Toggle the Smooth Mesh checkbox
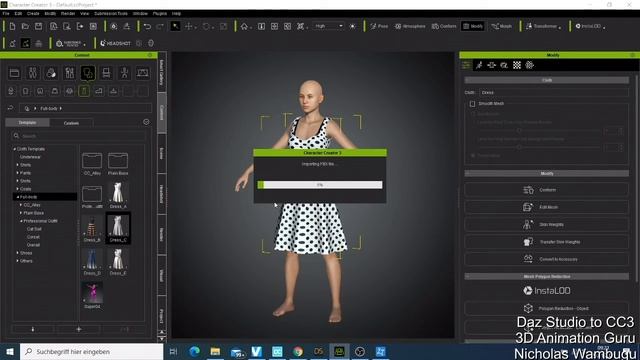Screen dimensions: 640x360 coord(472,104)
